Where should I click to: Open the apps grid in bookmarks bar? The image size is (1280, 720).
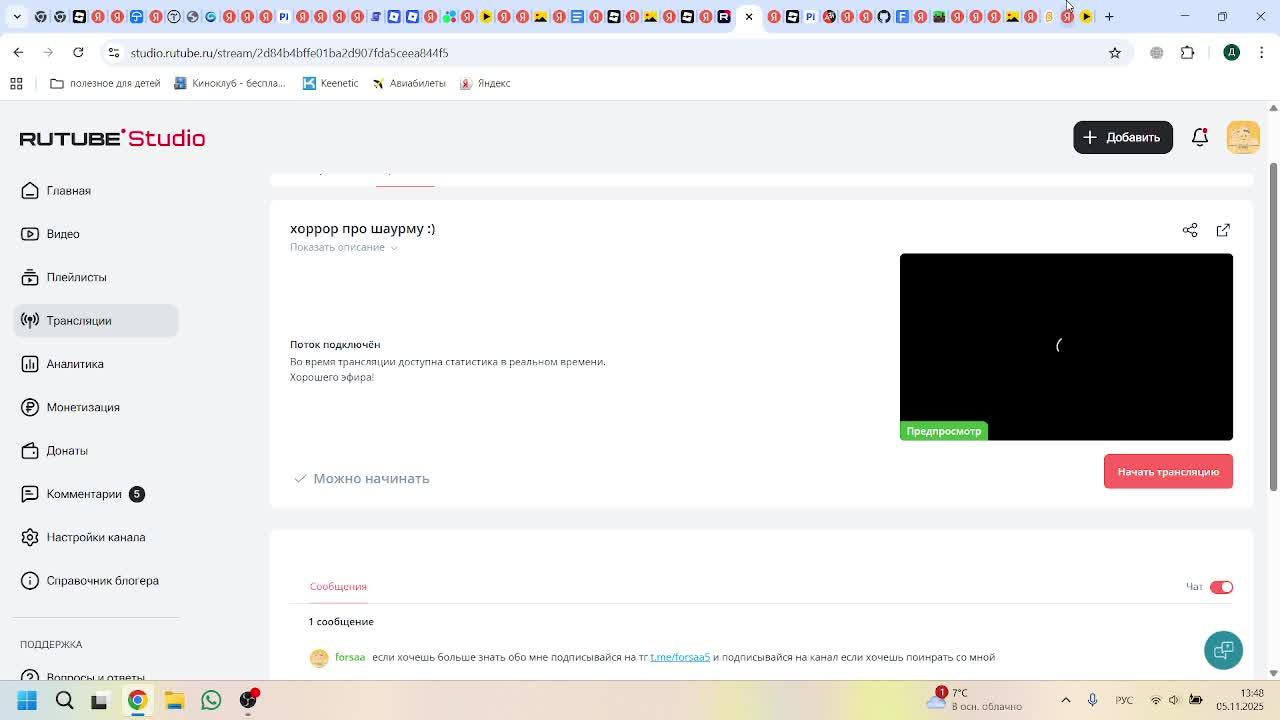[x=16, y=83]
